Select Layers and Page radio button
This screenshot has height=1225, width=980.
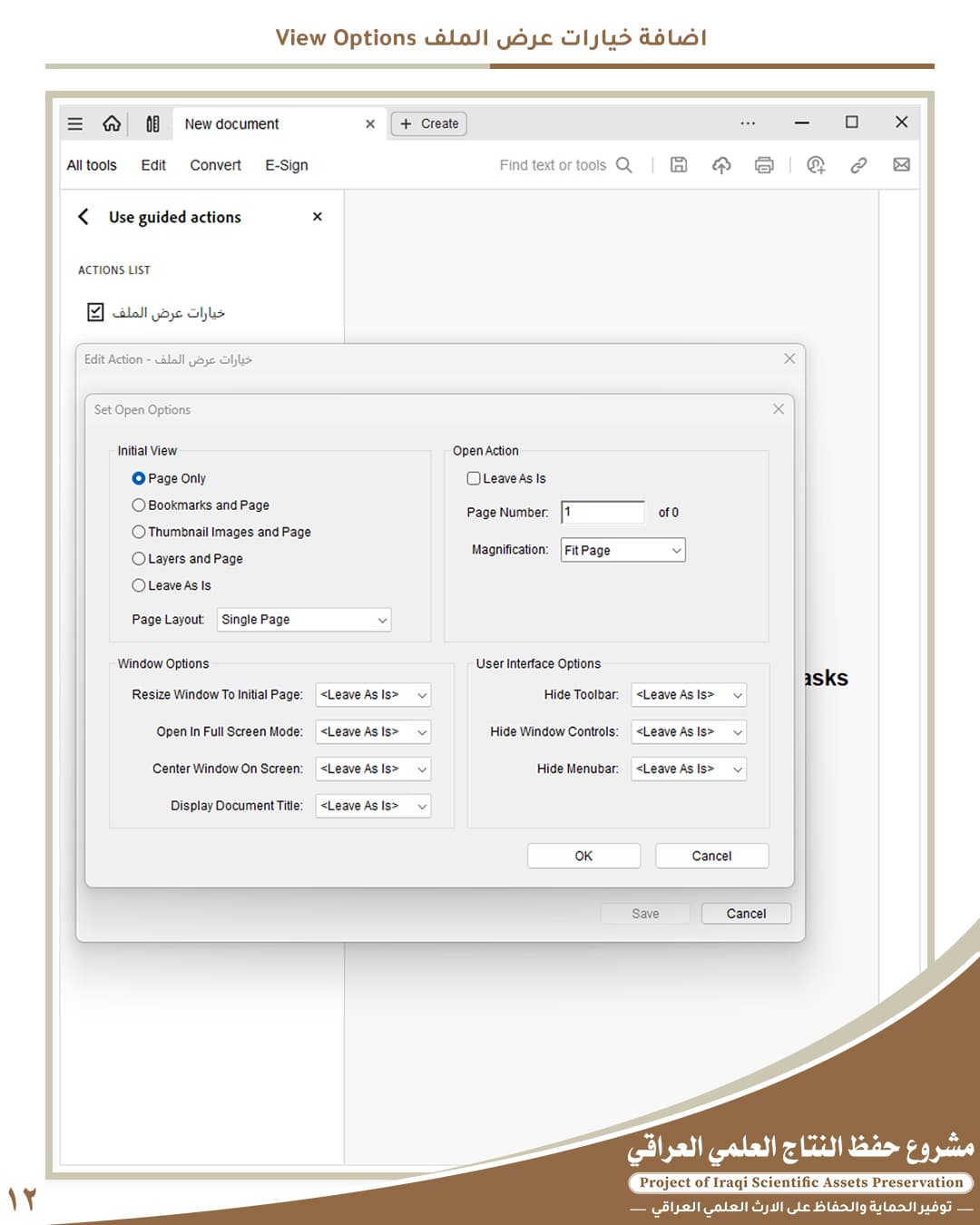(x=139, y=559)
